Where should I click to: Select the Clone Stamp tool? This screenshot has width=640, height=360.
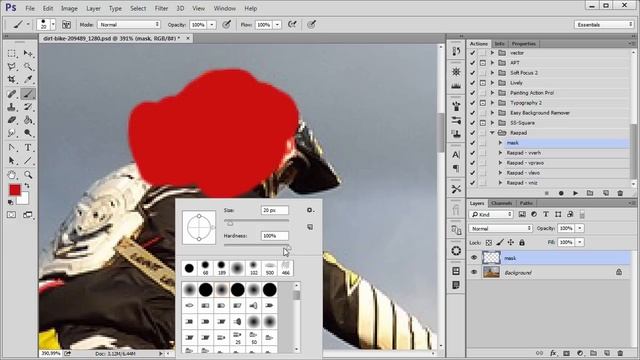coord(12,107)
